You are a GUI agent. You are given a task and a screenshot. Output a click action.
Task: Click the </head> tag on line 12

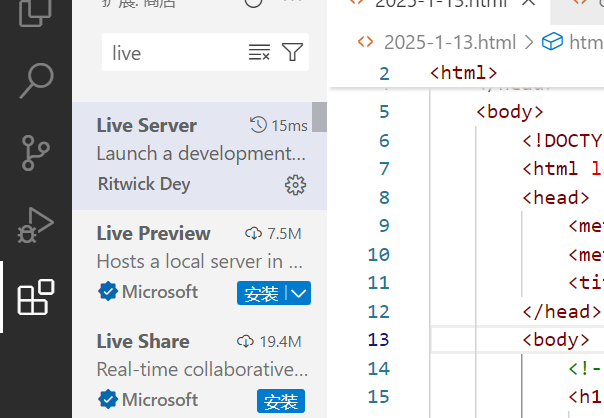(x=562, y=311)
